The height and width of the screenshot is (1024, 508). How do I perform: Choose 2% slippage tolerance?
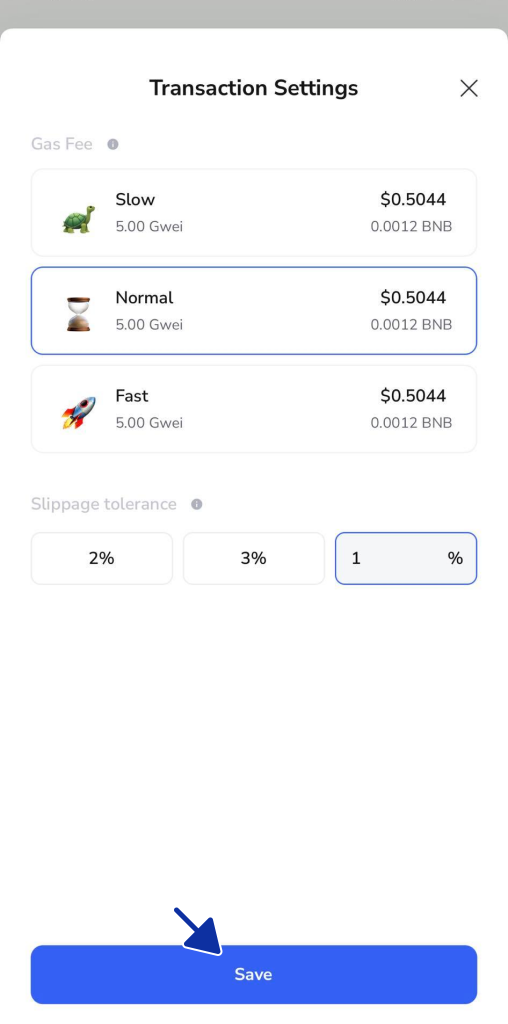102,558
